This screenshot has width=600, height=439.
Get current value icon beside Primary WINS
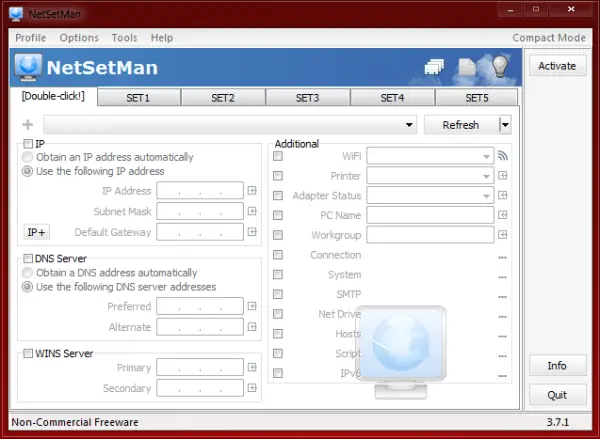click(x=252, y=367)
